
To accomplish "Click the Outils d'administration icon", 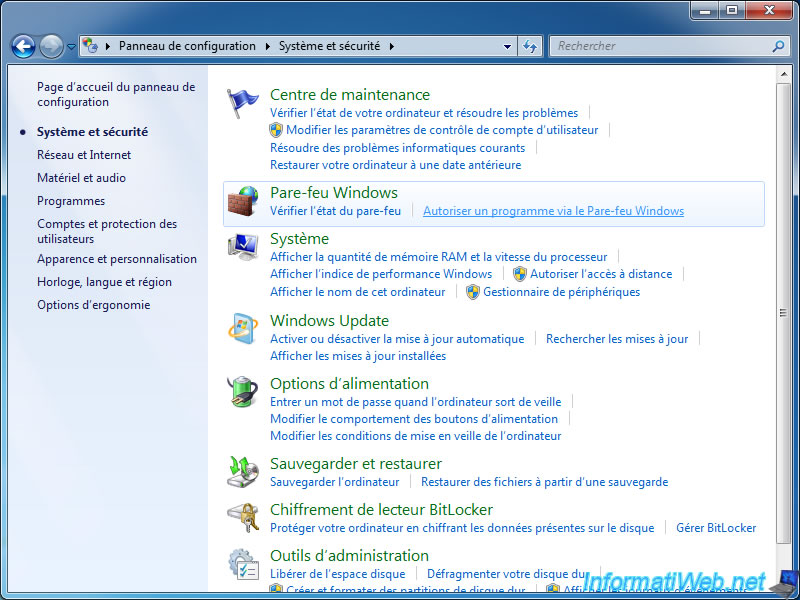I will click(x=242, y=563).
